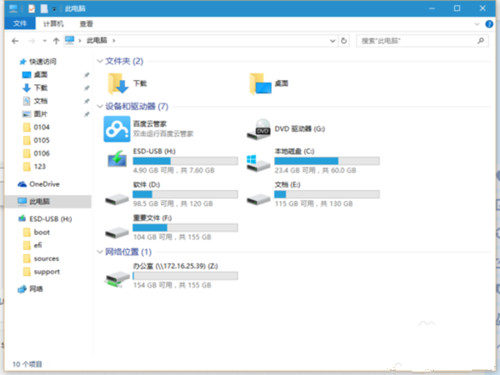Open 文档 in the sidebar
The height and width of the screenshot is (375, 500).
(41, 101)
